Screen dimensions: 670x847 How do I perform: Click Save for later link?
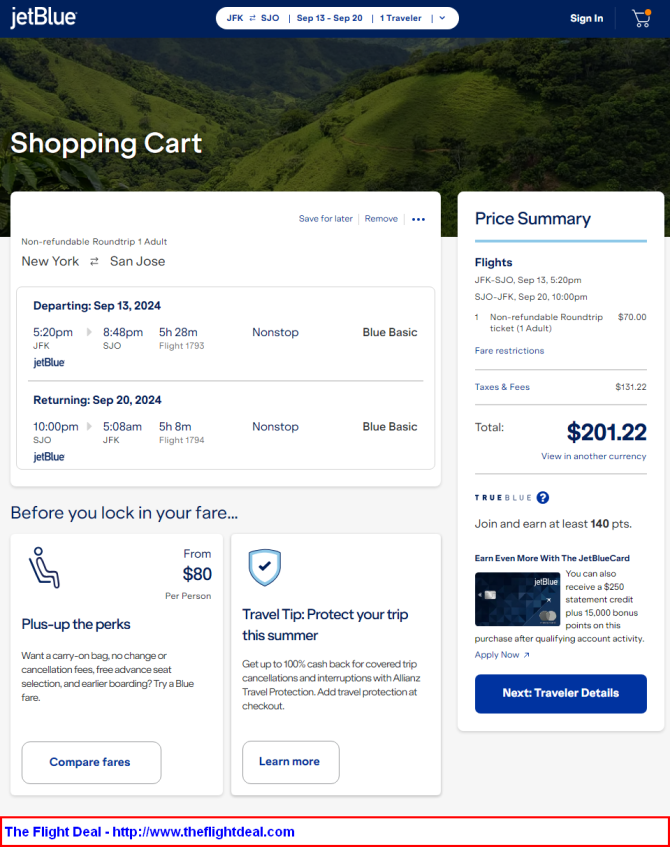click(325, 219)
